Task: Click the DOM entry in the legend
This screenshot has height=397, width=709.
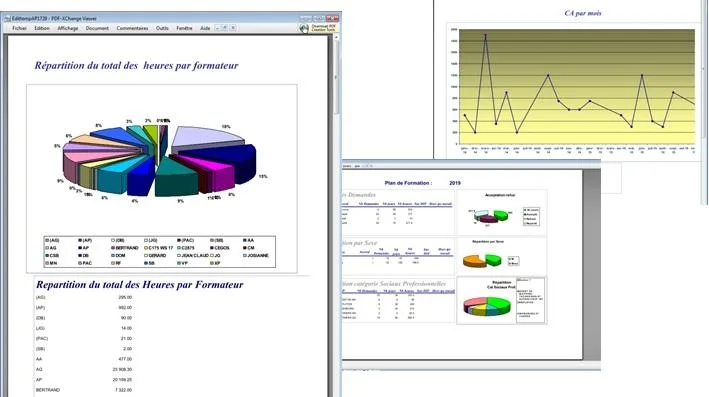Action: click(x=118, y=255)
